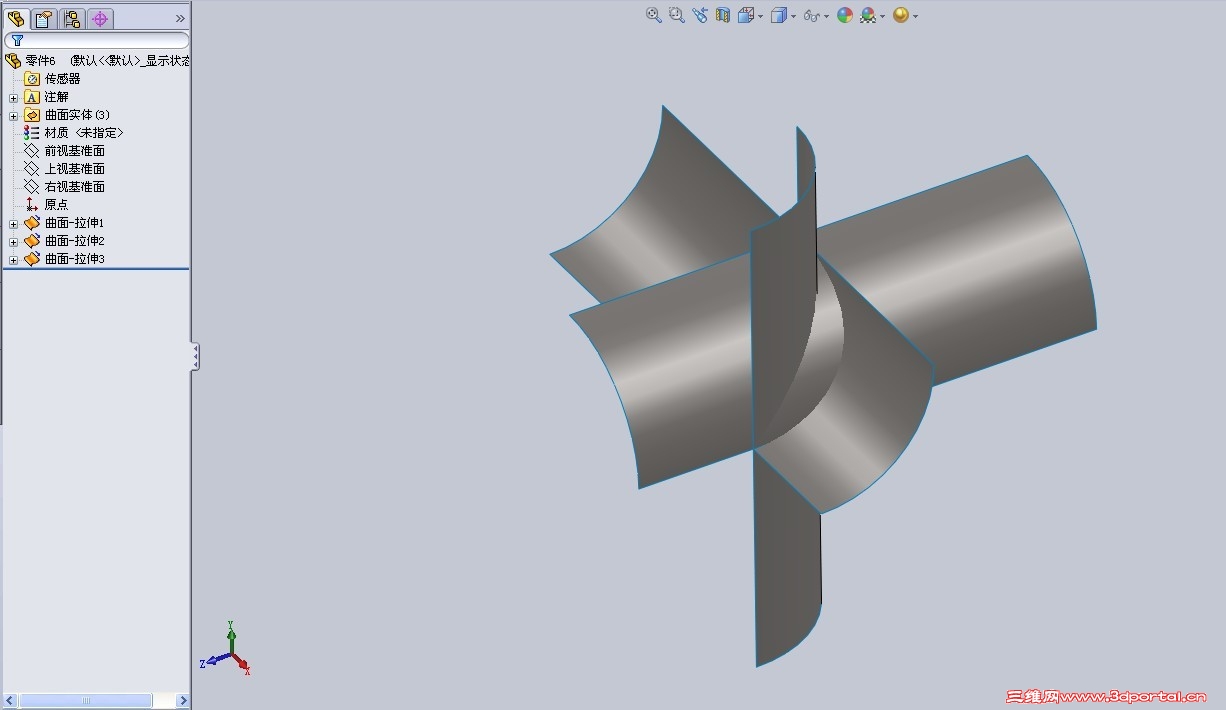
Task: Select the 上视基准面 top plane
Action: point(74,169)
